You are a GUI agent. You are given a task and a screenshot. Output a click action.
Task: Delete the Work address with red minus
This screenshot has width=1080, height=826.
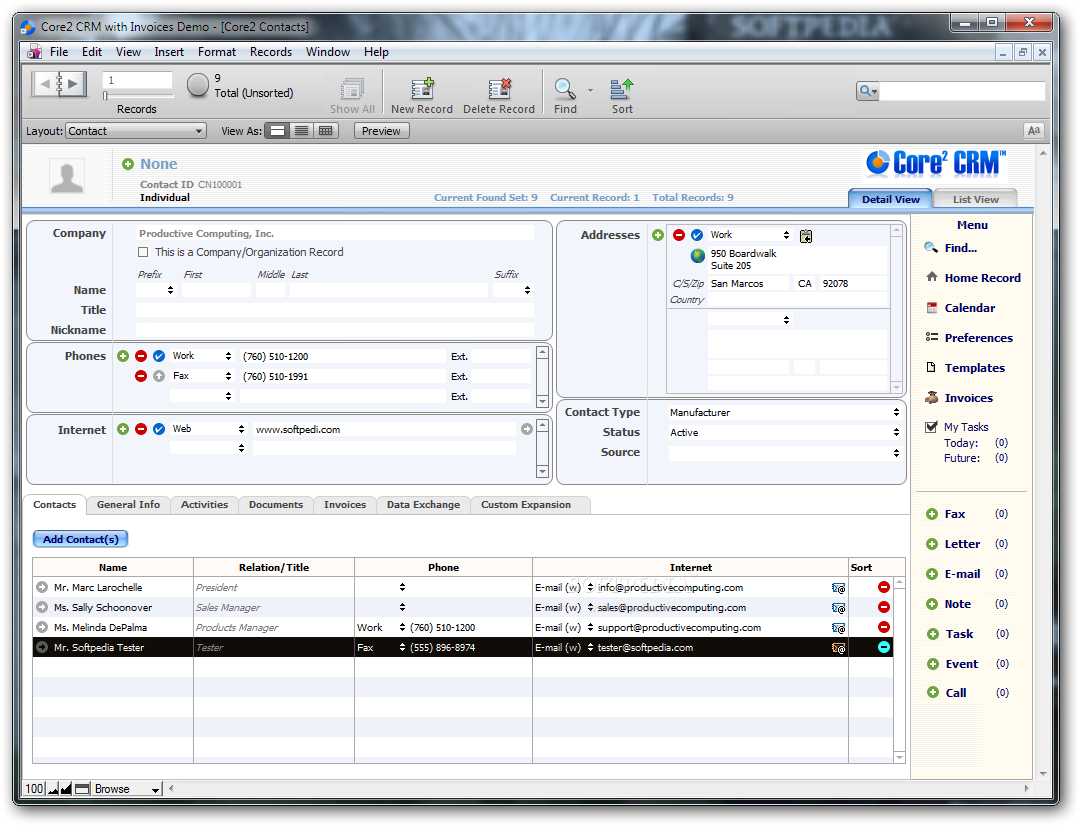tap(678, 235)
